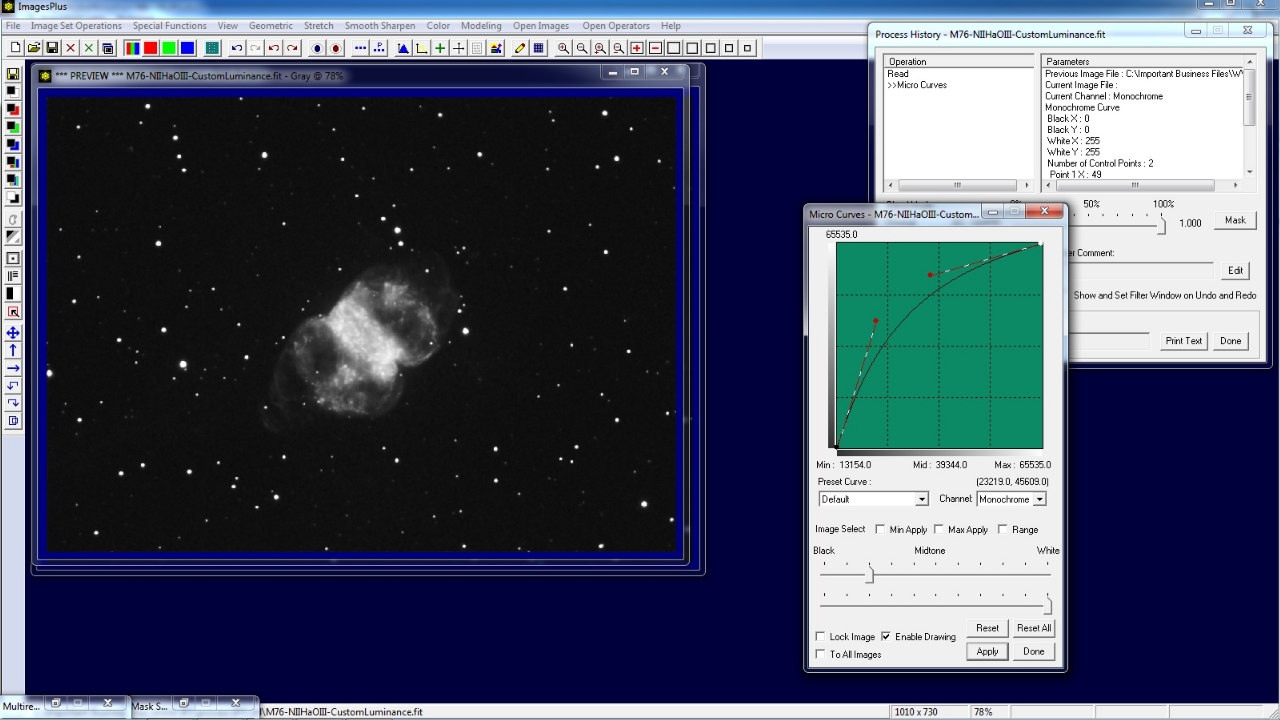Click the red undo arrow icon
This screenshot has height=720, width=1280.
pos(274,48)
